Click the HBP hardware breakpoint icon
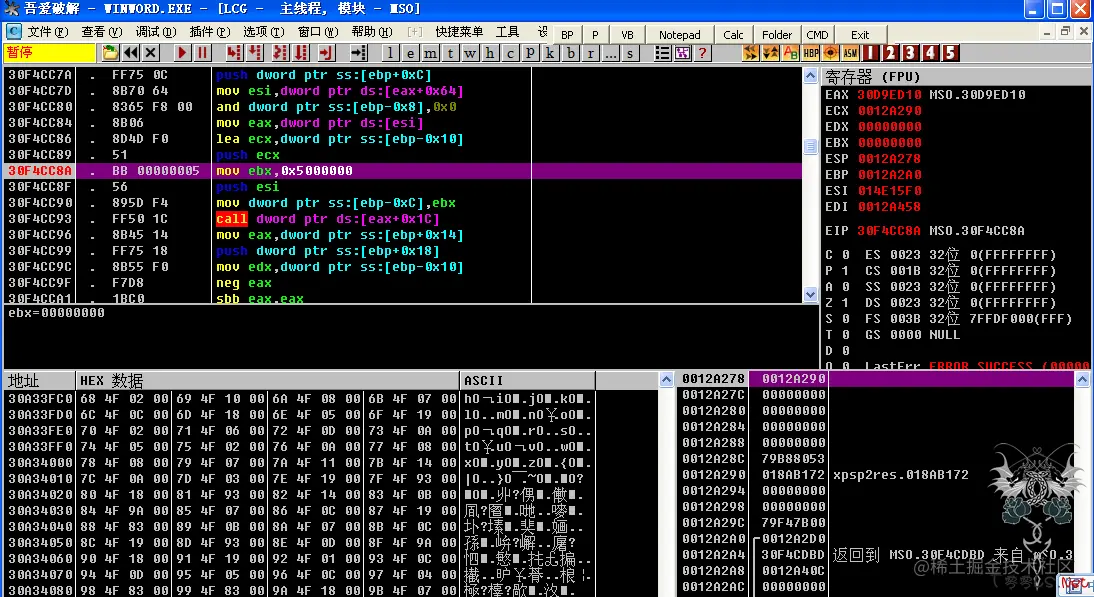This screenshot has width=1094, height=597. pyautogui.click(x=811, y=53)
